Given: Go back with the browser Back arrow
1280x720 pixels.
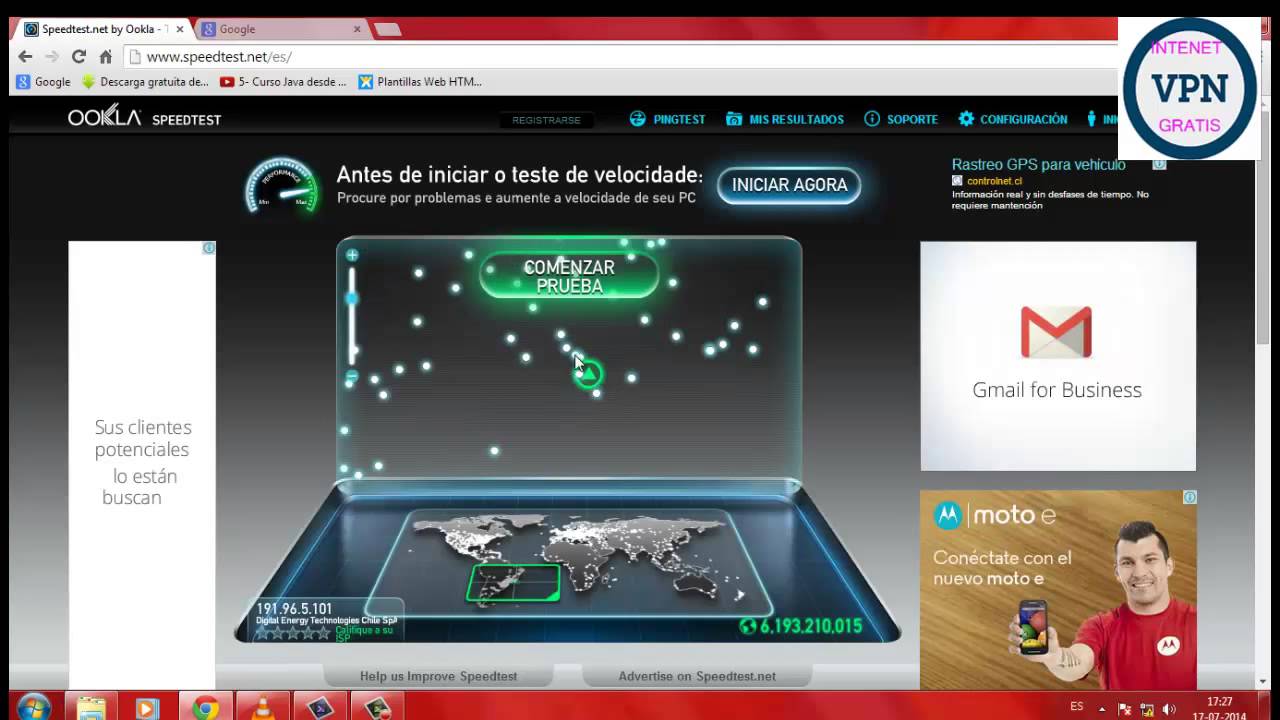Looking at the screenshot, I should pos(25,57).
